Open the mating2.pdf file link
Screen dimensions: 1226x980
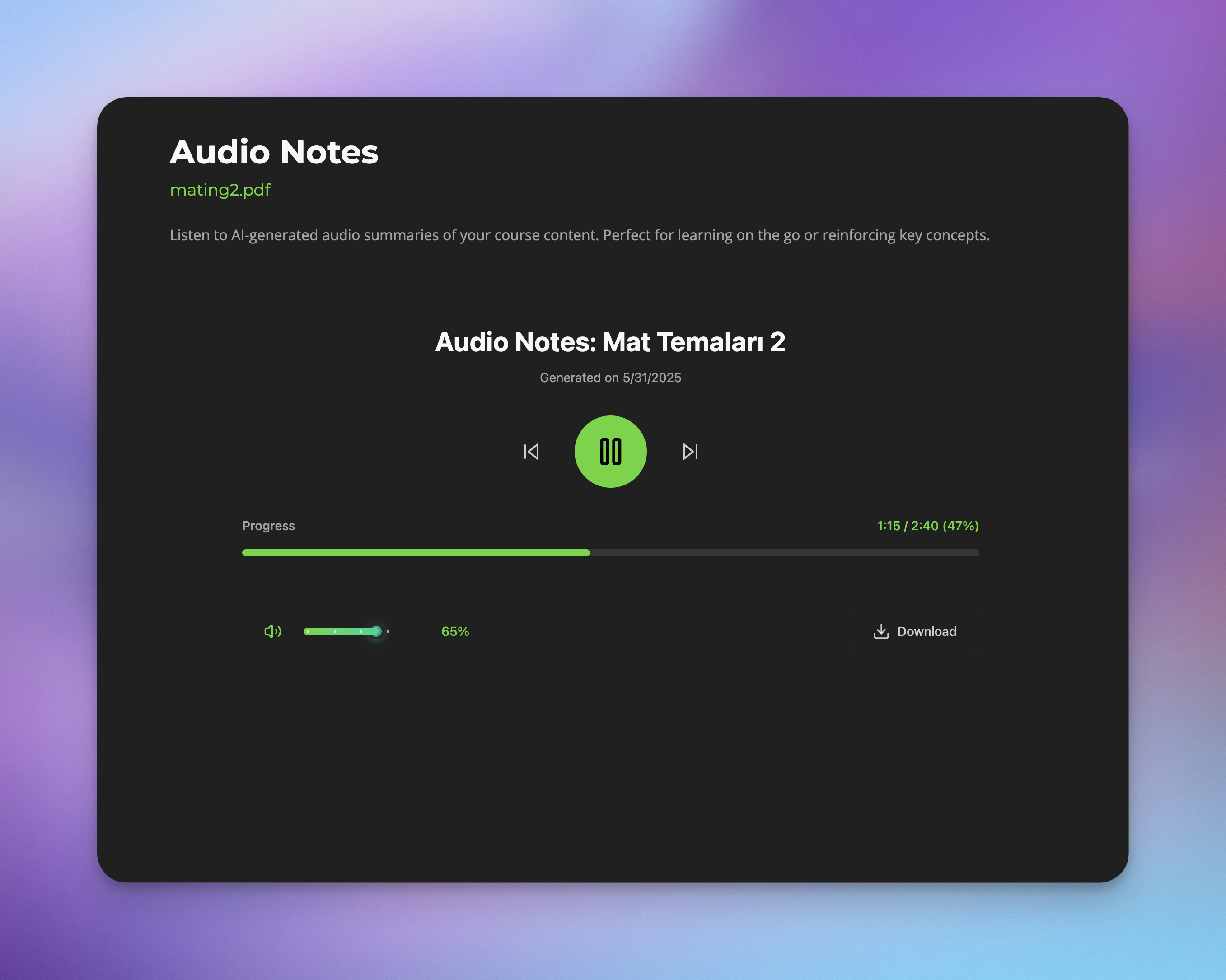tap(220, 190)
